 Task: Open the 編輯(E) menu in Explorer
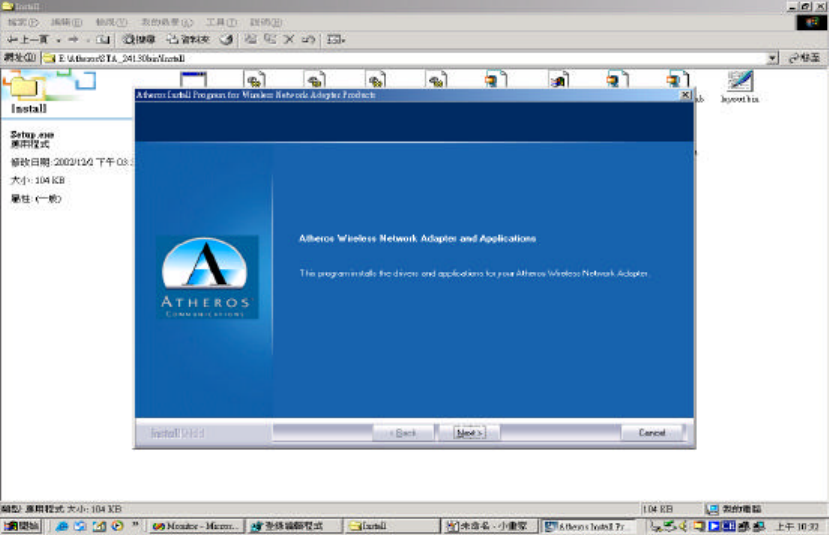pos(66,22)
